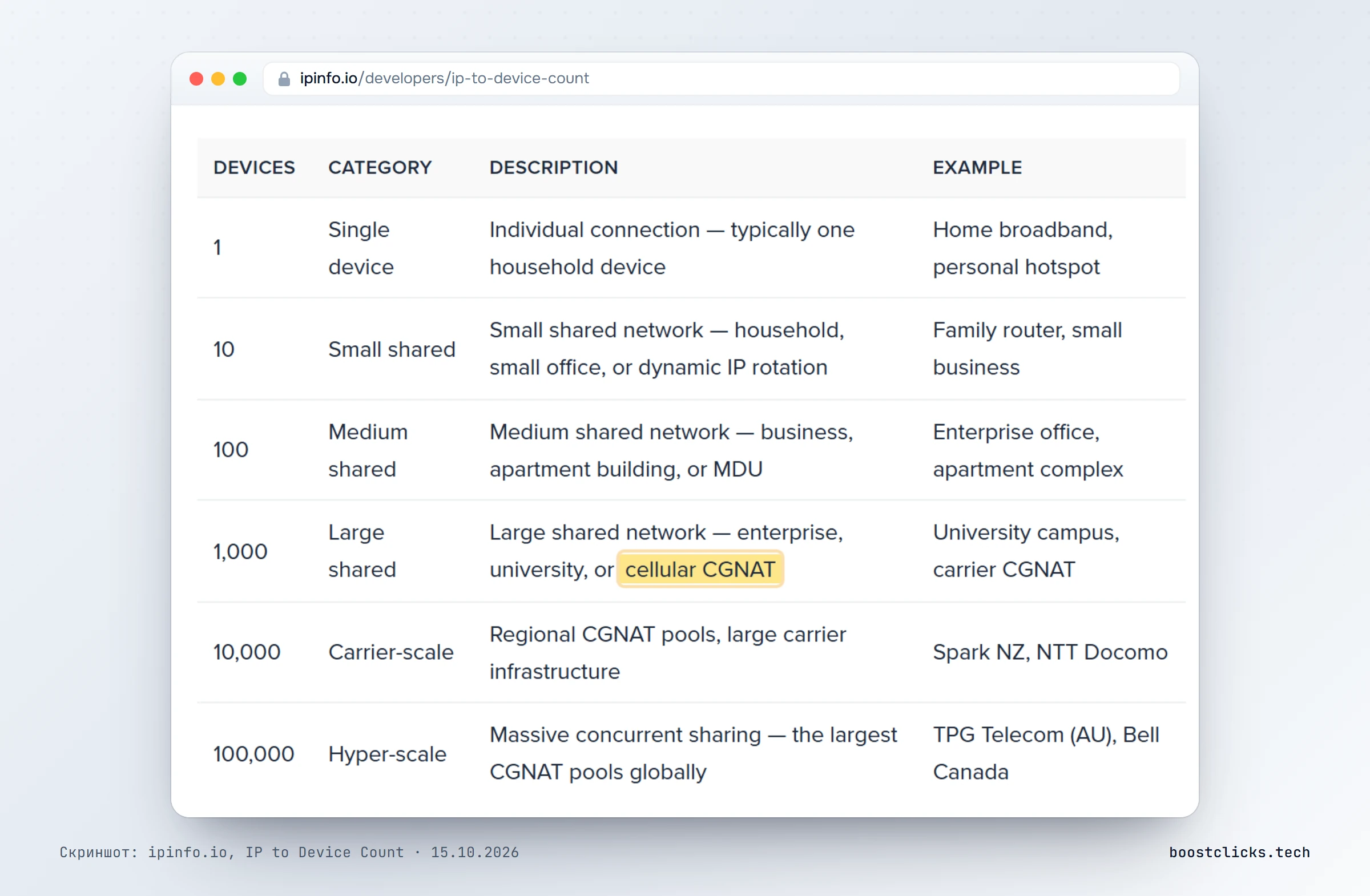Click the DEVICES column header
1370x896 pixels.
point(254,167)
